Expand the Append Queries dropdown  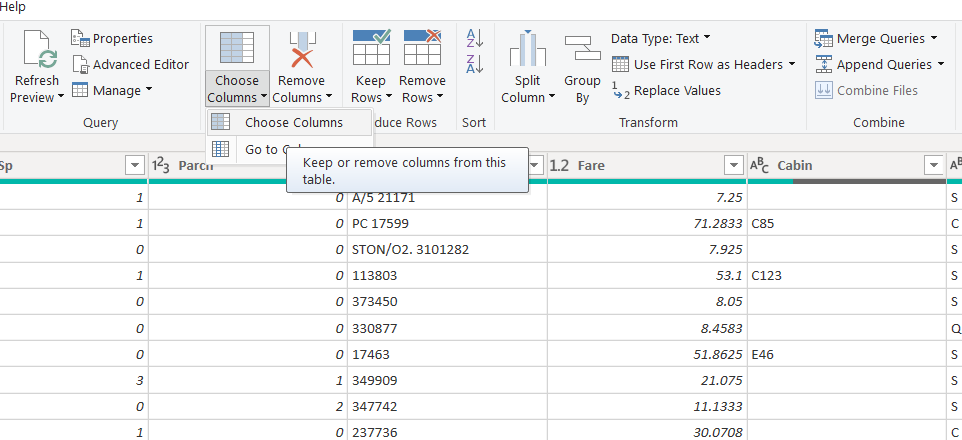[x=940, y=64]
